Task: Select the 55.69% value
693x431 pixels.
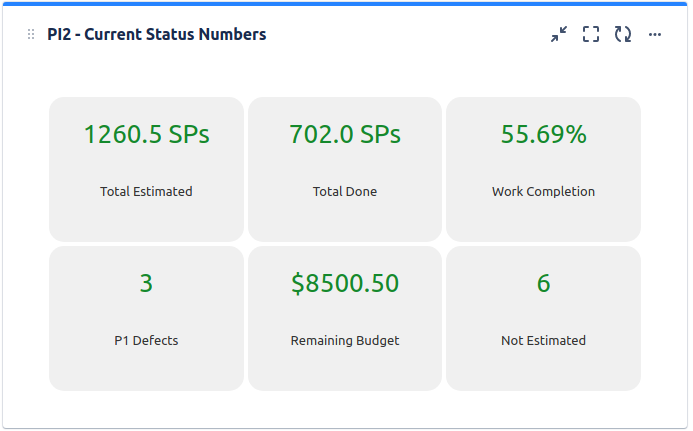Action: pos(544,134)
